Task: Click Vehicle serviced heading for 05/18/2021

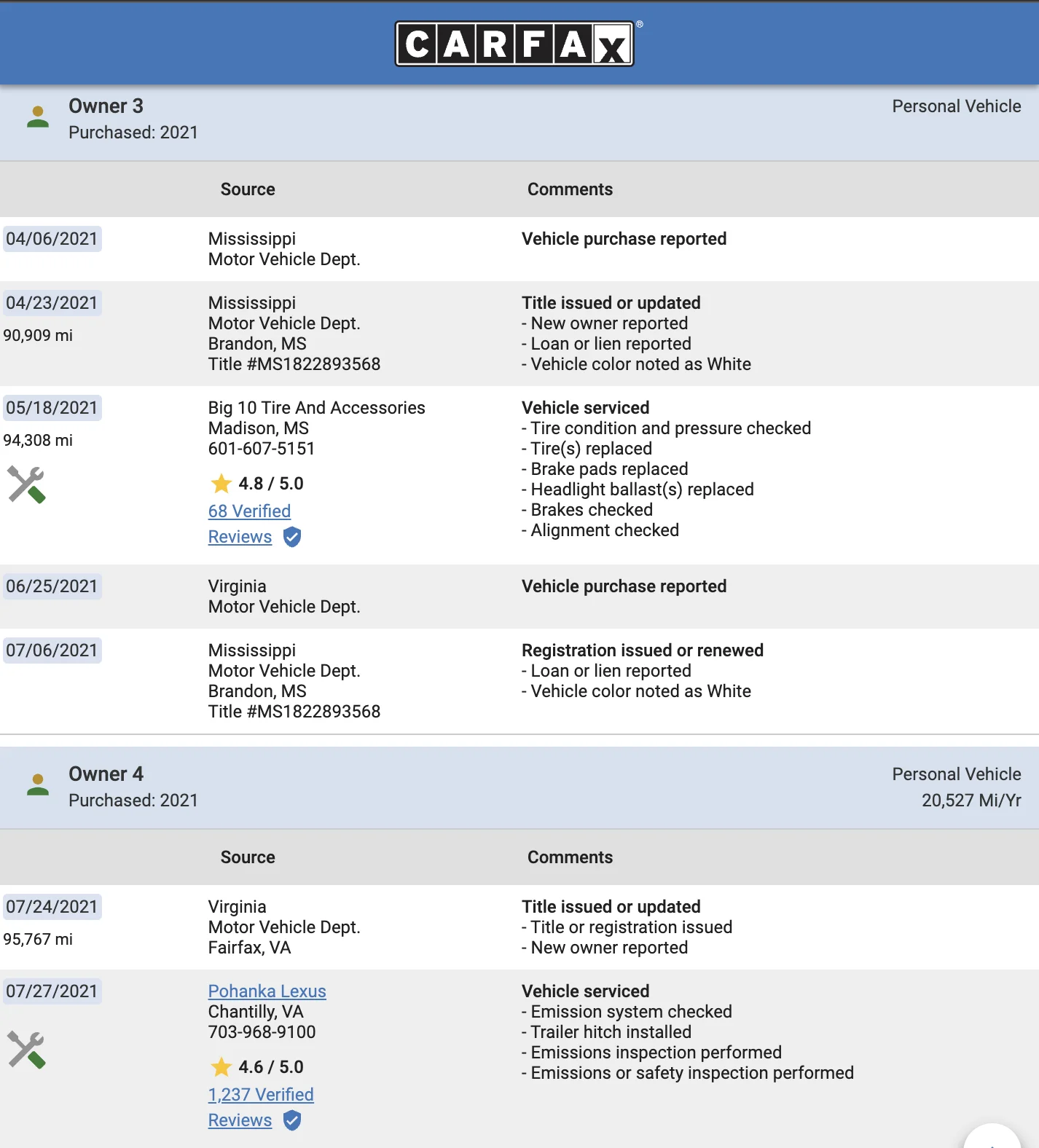Action: [585, 408]
